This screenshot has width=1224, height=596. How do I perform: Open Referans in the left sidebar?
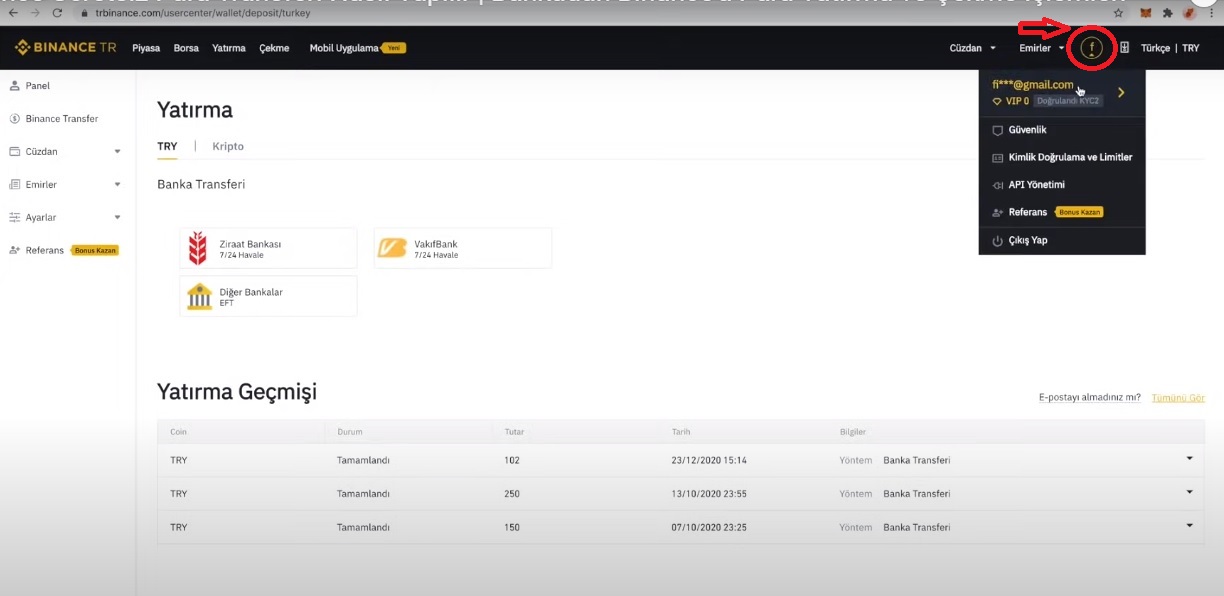click(44, 250)
